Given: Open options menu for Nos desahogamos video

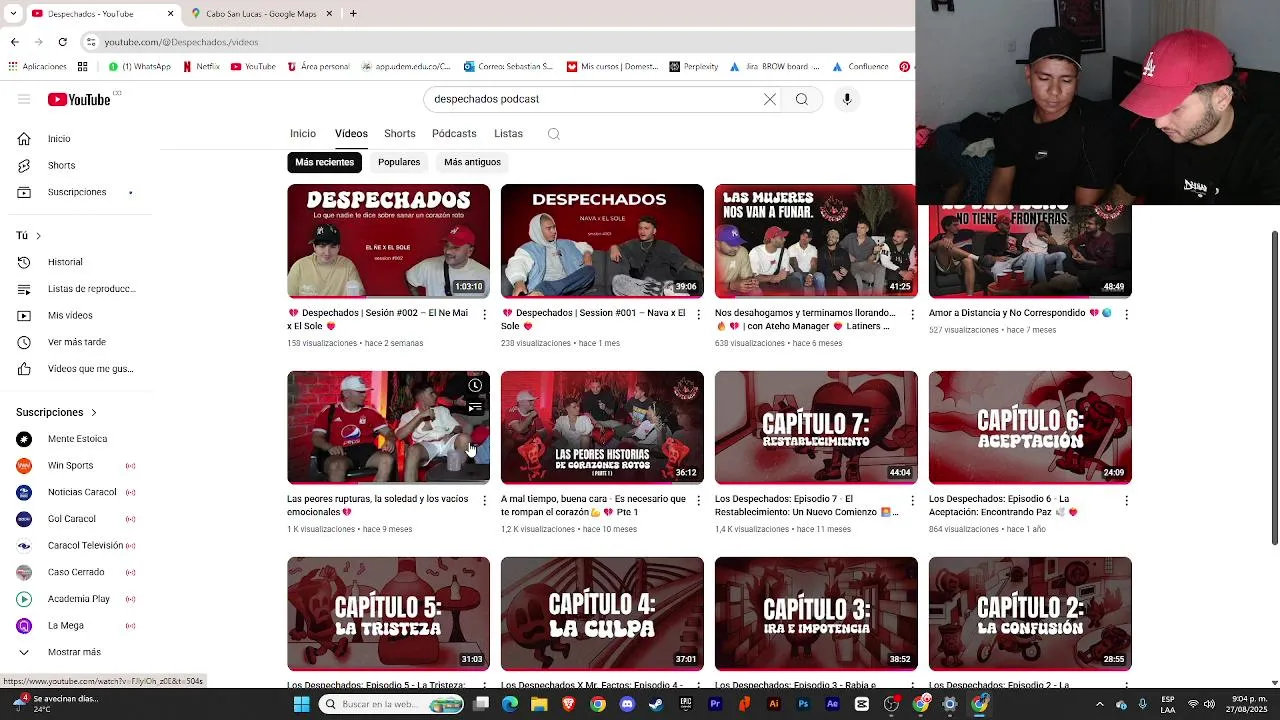Looking at the screenshot, I should (913, 314).
